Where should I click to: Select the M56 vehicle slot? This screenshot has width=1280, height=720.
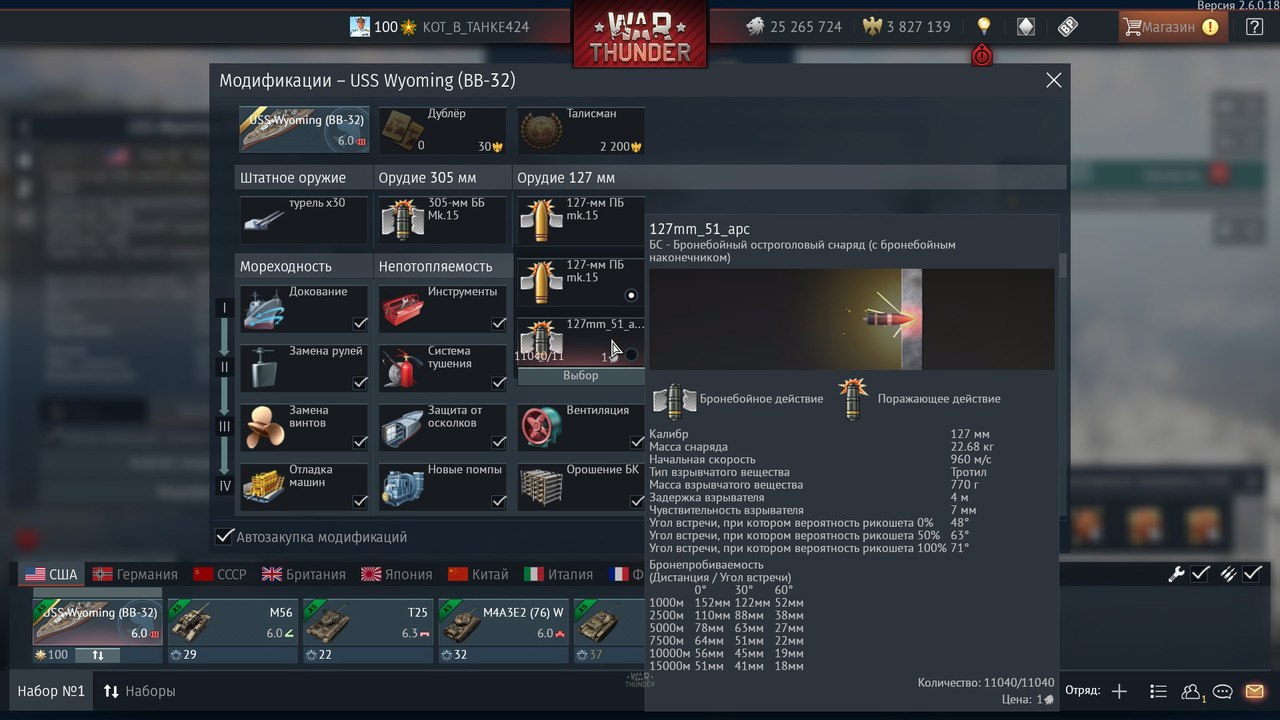coord(232,622)
